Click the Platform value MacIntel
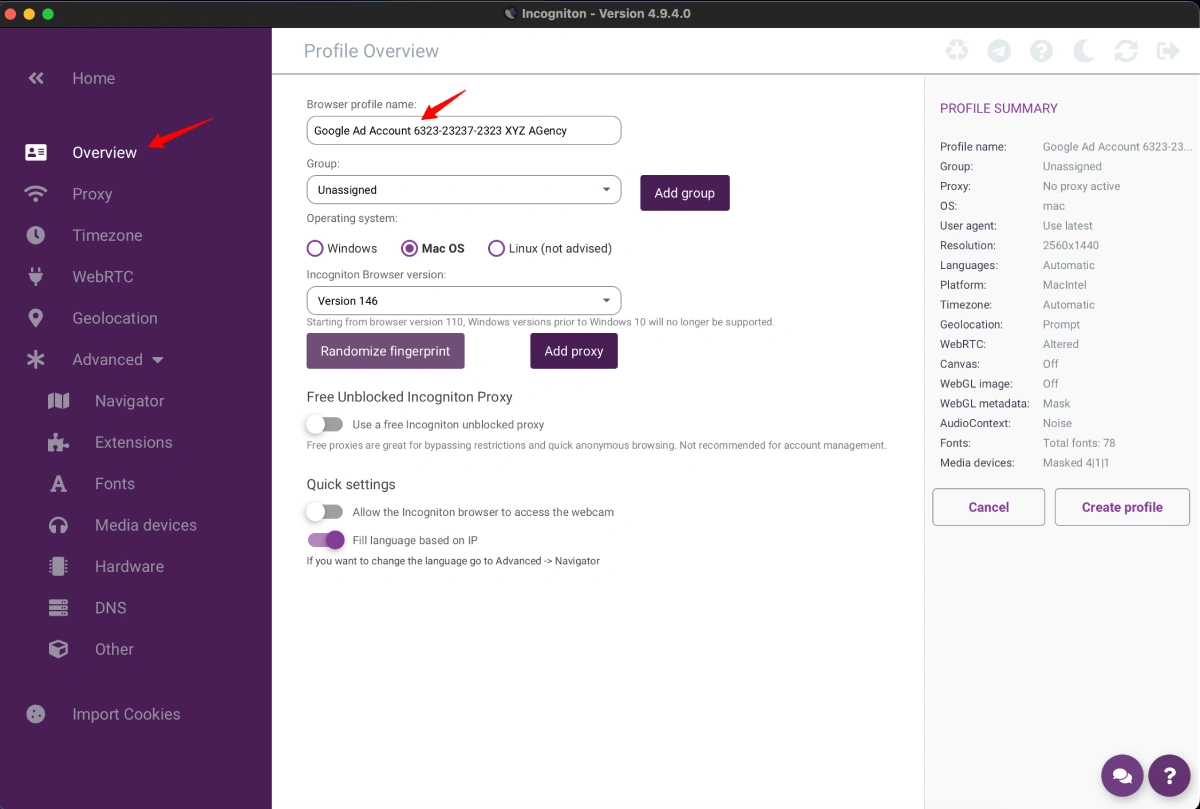 1065,285
